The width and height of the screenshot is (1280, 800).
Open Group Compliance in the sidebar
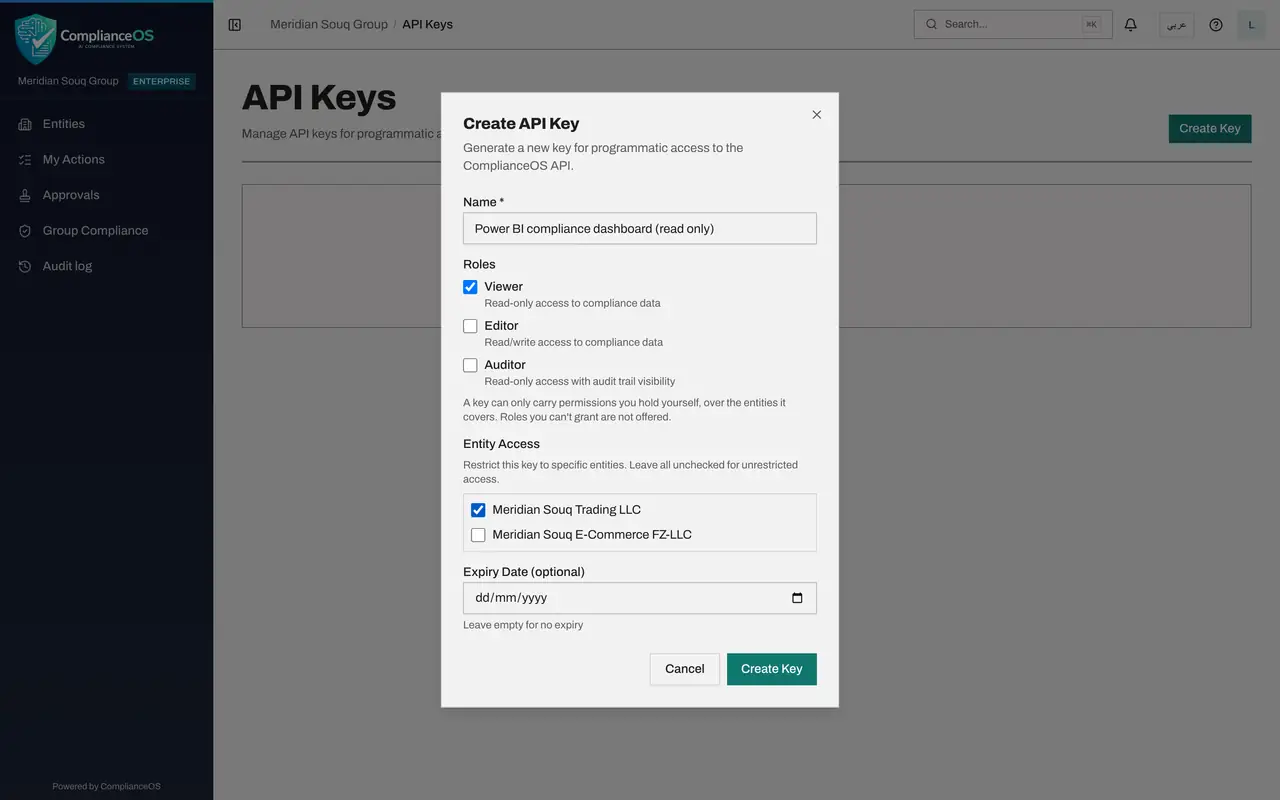click(x=106, y=231)
